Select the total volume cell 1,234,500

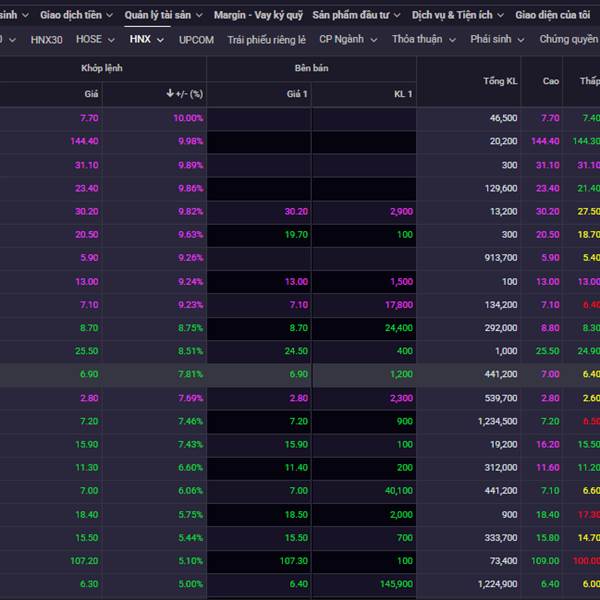point(495,421)
